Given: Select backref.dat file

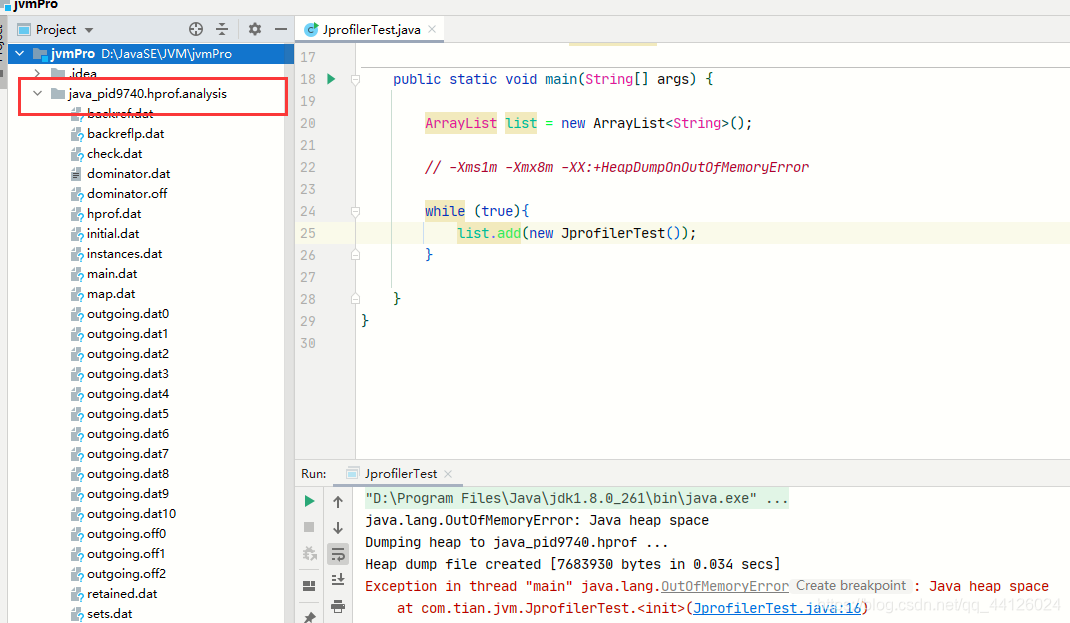Looking at the screenshot, I should (119, 113).
